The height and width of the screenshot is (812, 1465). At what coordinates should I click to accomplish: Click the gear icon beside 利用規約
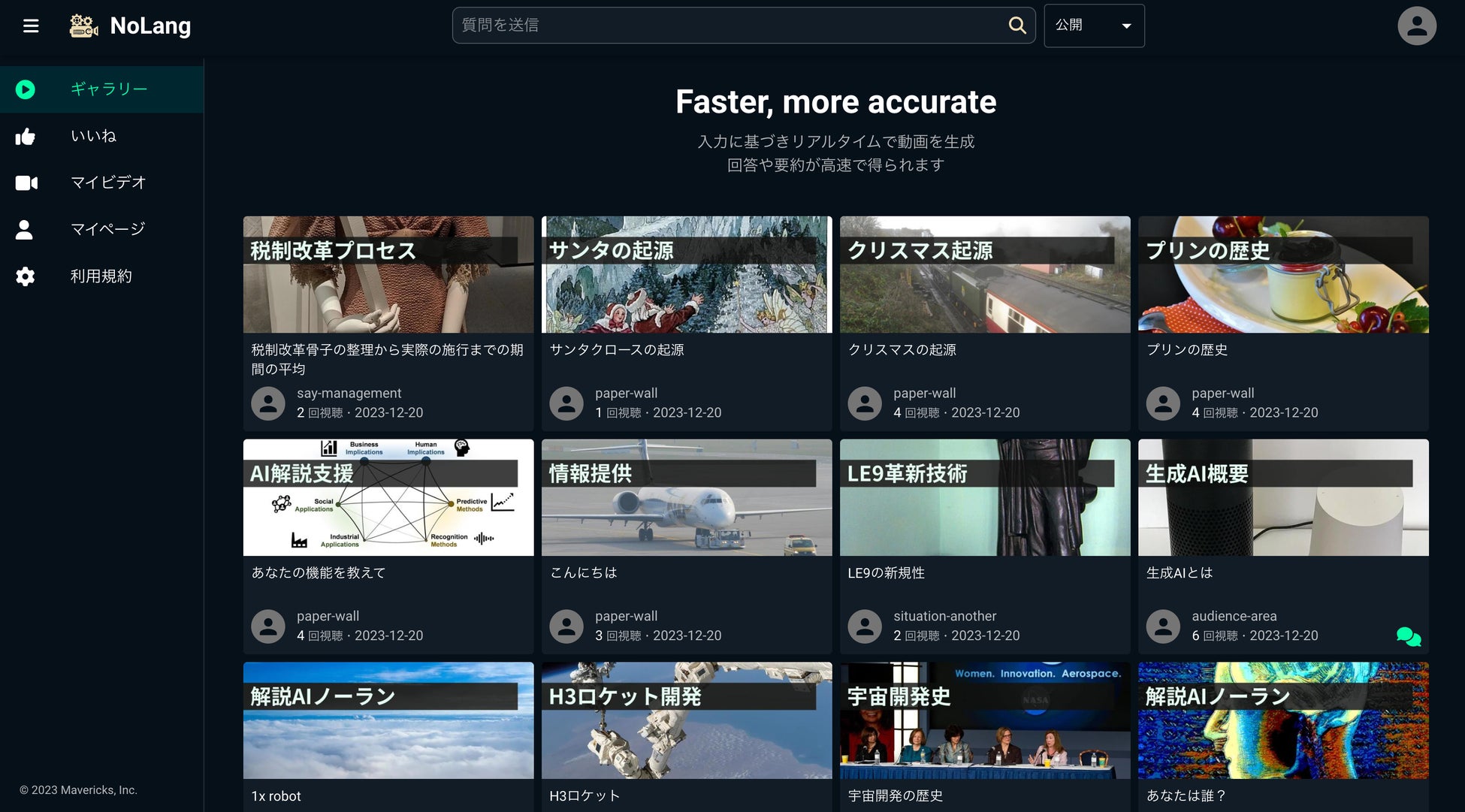point(26,276)
